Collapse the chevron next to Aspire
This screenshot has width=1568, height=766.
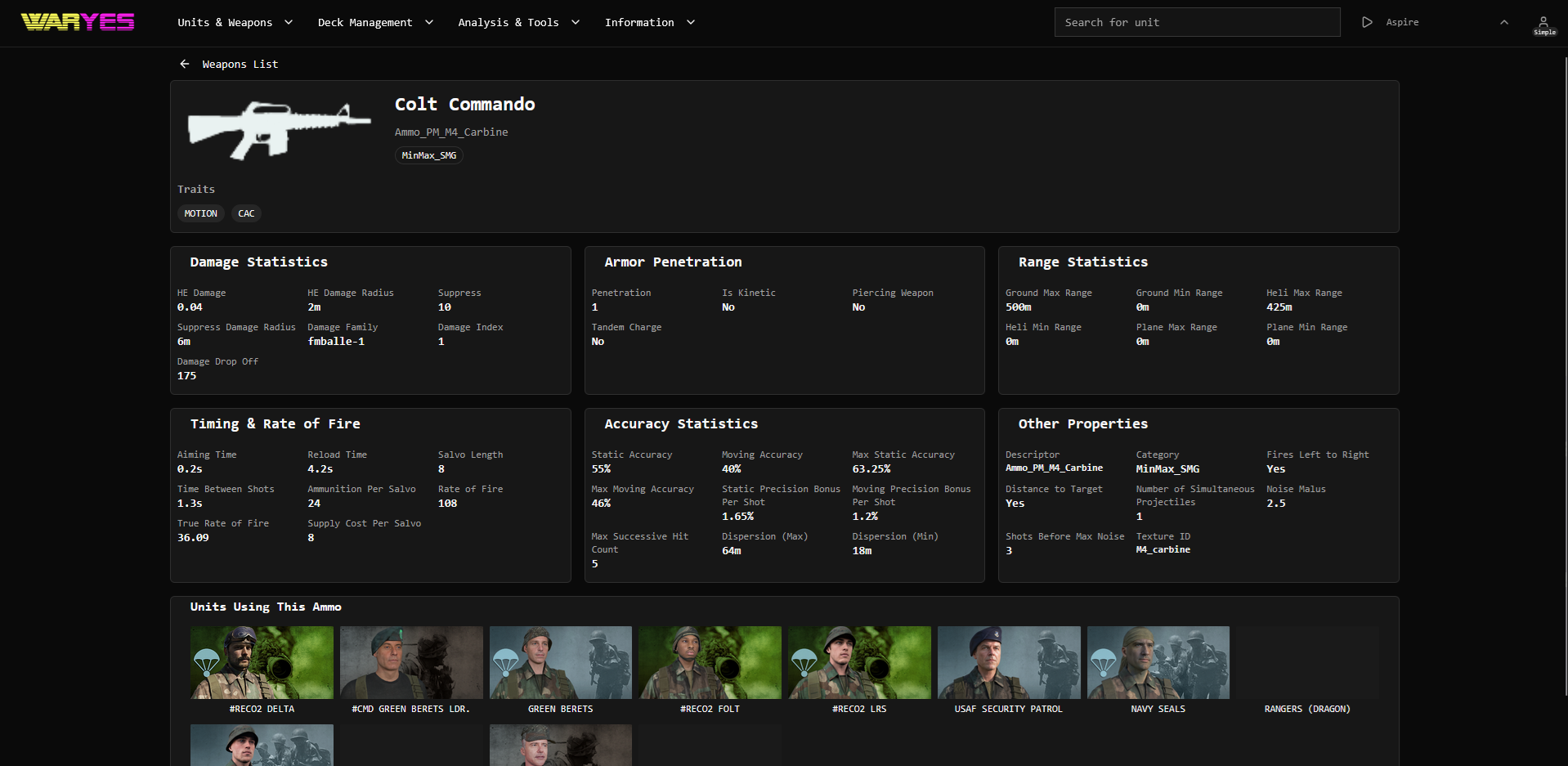click(x=1503, y=22)
